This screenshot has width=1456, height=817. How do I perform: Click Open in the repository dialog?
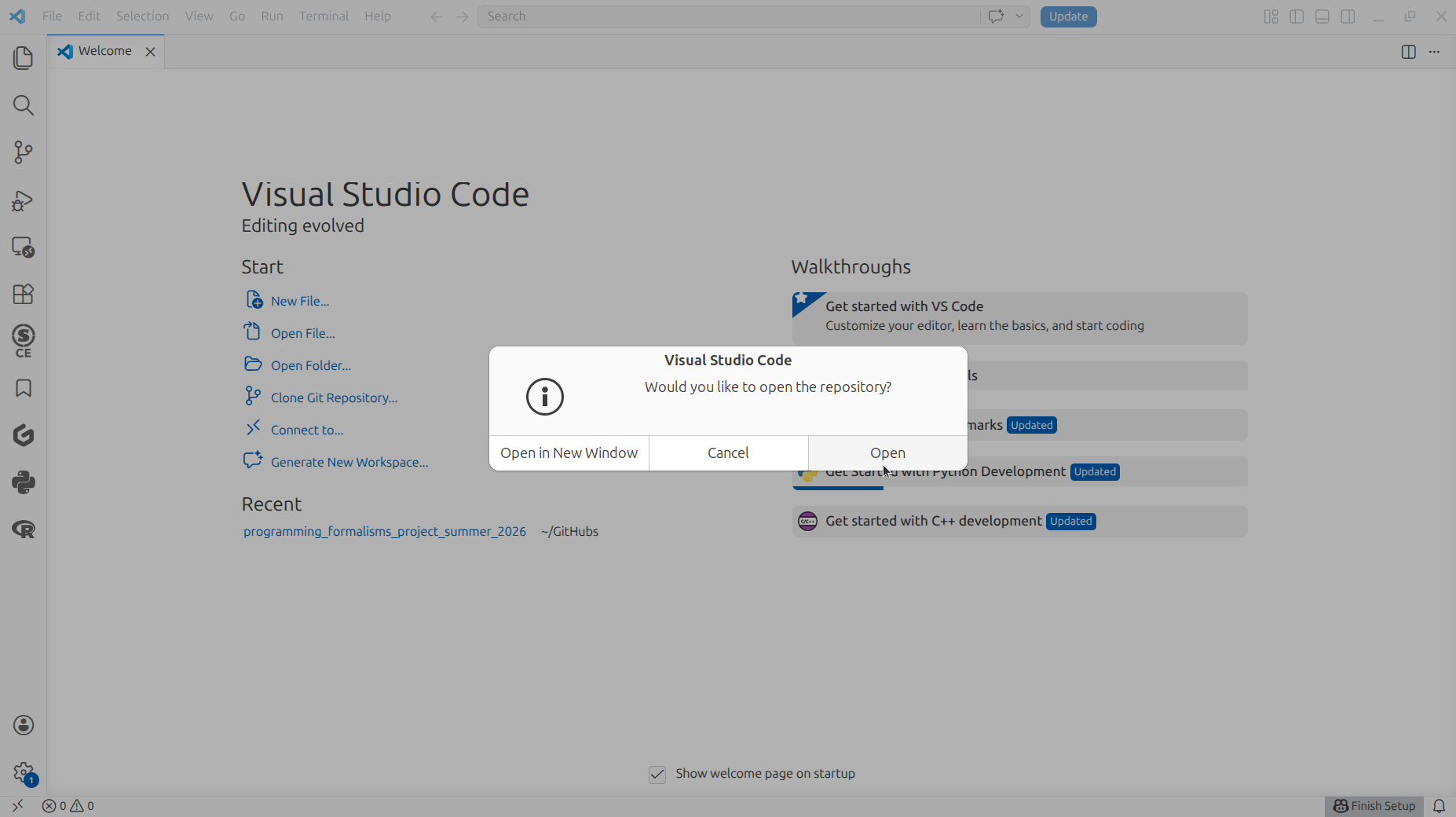pyautogui.click(x=887, y=453)
